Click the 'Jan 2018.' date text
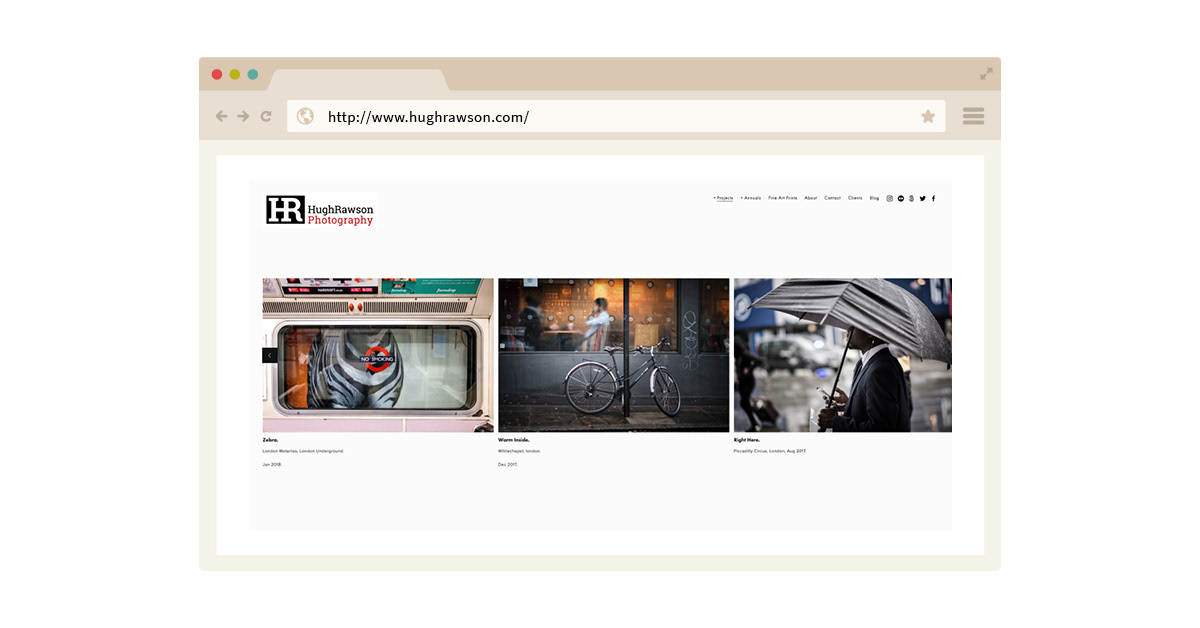 pos(272,464)
